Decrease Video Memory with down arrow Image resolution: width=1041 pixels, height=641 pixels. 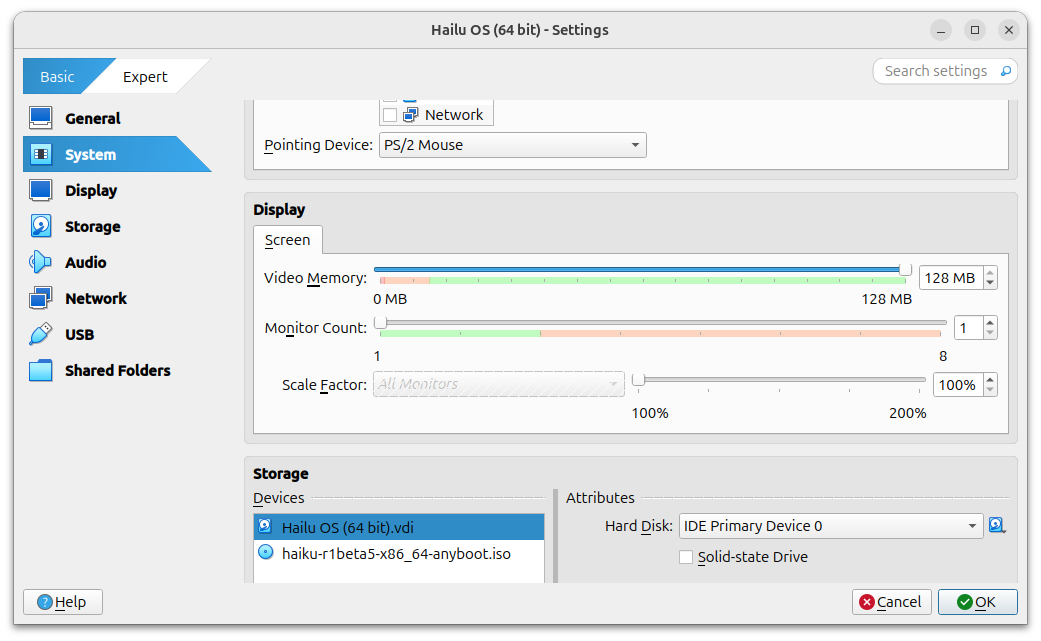coord(990,283)
